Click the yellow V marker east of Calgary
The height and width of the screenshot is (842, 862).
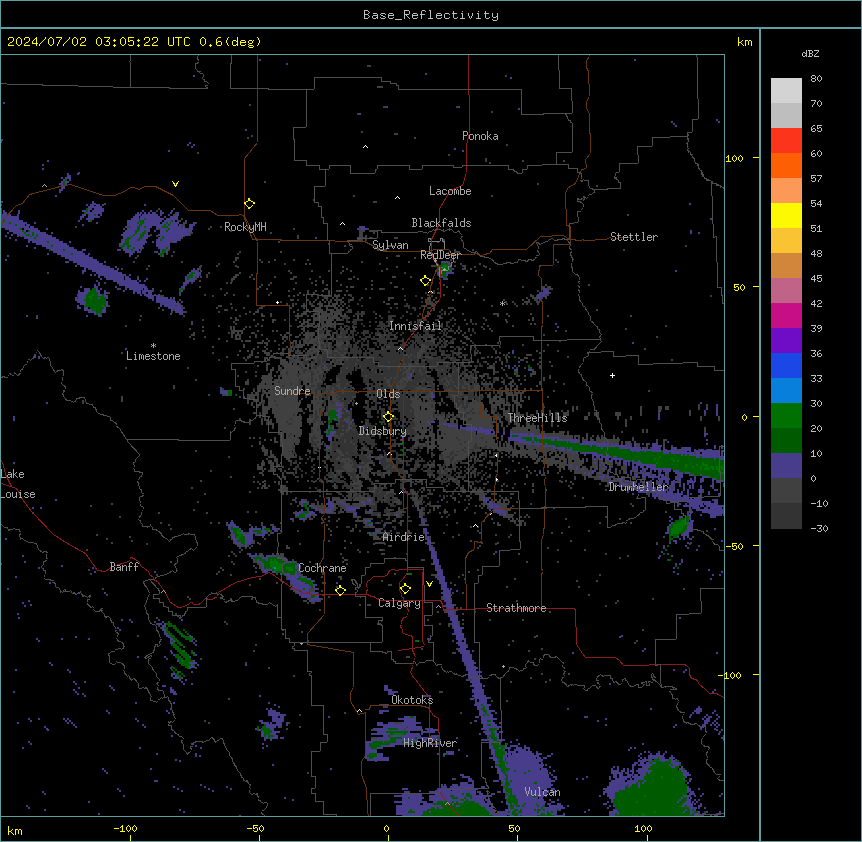pyautogui.click(x=429, y=584)
